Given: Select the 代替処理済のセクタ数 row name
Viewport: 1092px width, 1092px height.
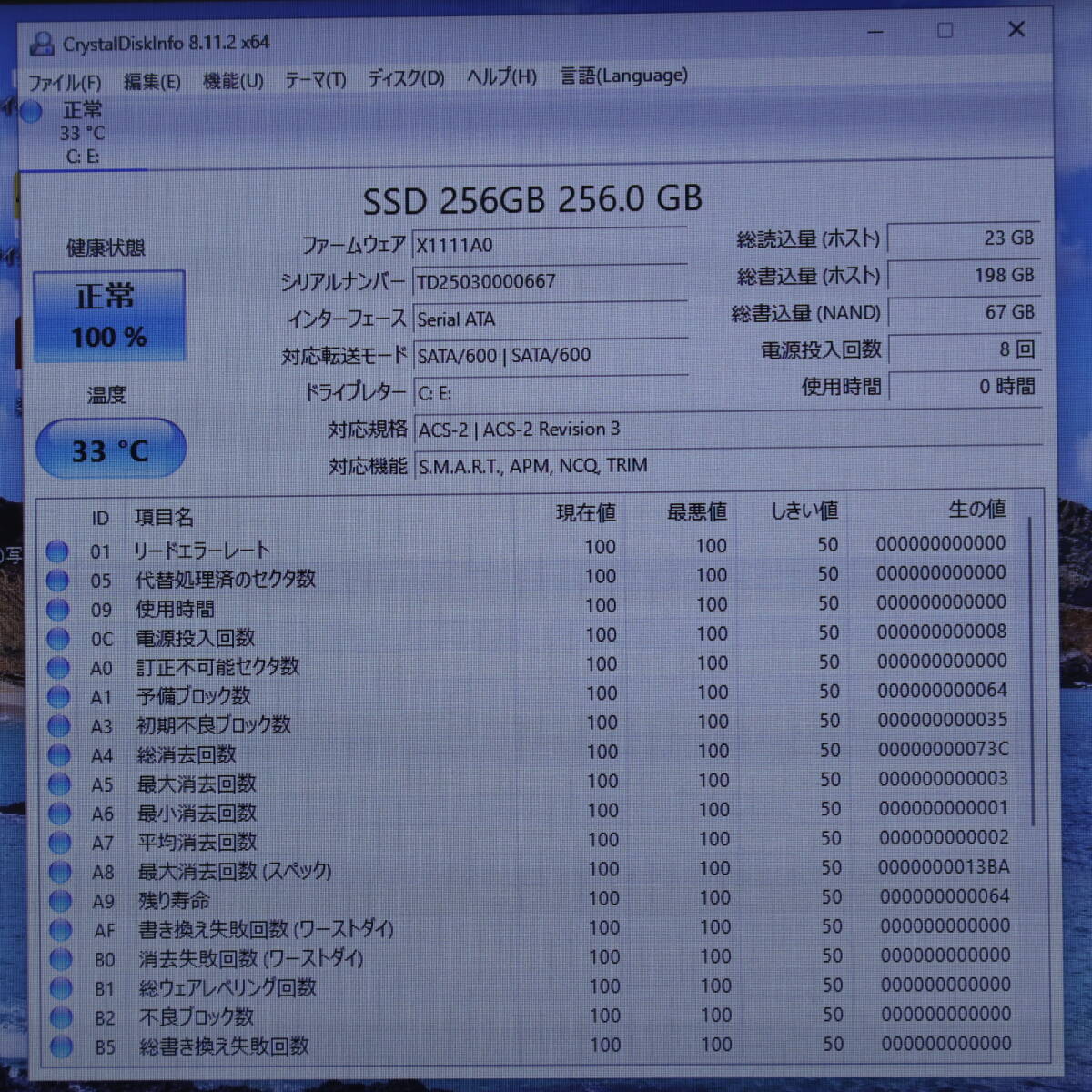Looking at the screenshot, I should click(x=226, y=579).
